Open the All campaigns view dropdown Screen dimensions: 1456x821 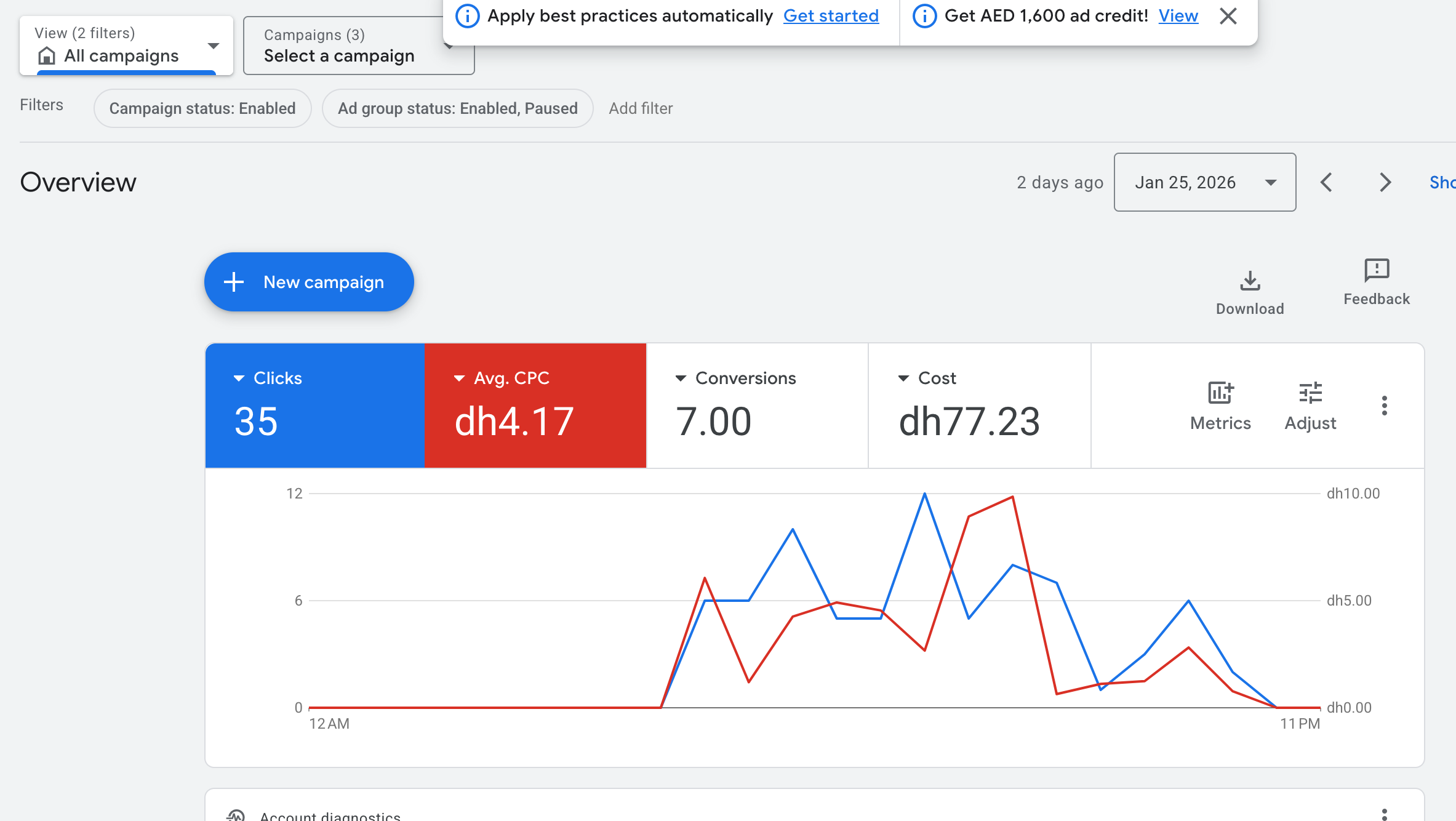[126, 46]
